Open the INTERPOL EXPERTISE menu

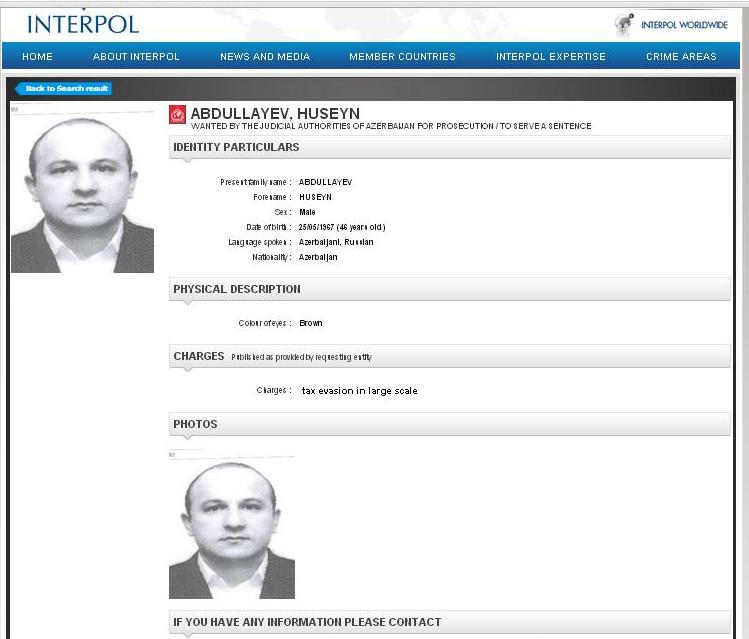point(551,56)
